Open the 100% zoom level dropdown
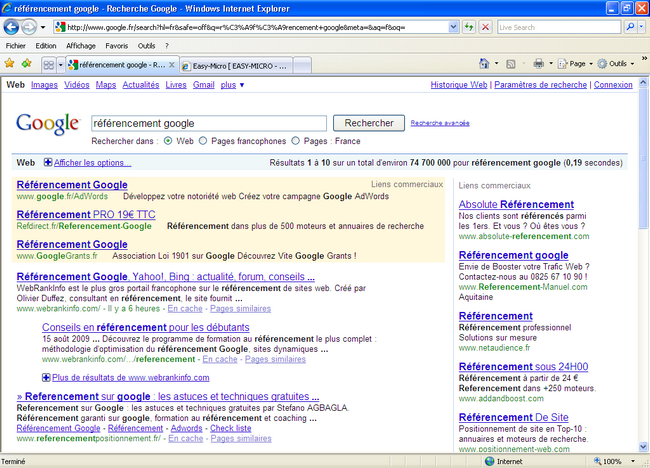Image resolution: width=650 pixels, height=468 pixels. pos(633,461)
